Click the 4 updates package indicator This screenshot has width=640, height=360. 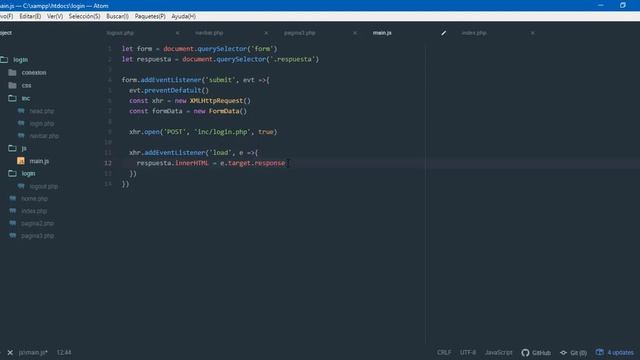click(x=615, y=352)
